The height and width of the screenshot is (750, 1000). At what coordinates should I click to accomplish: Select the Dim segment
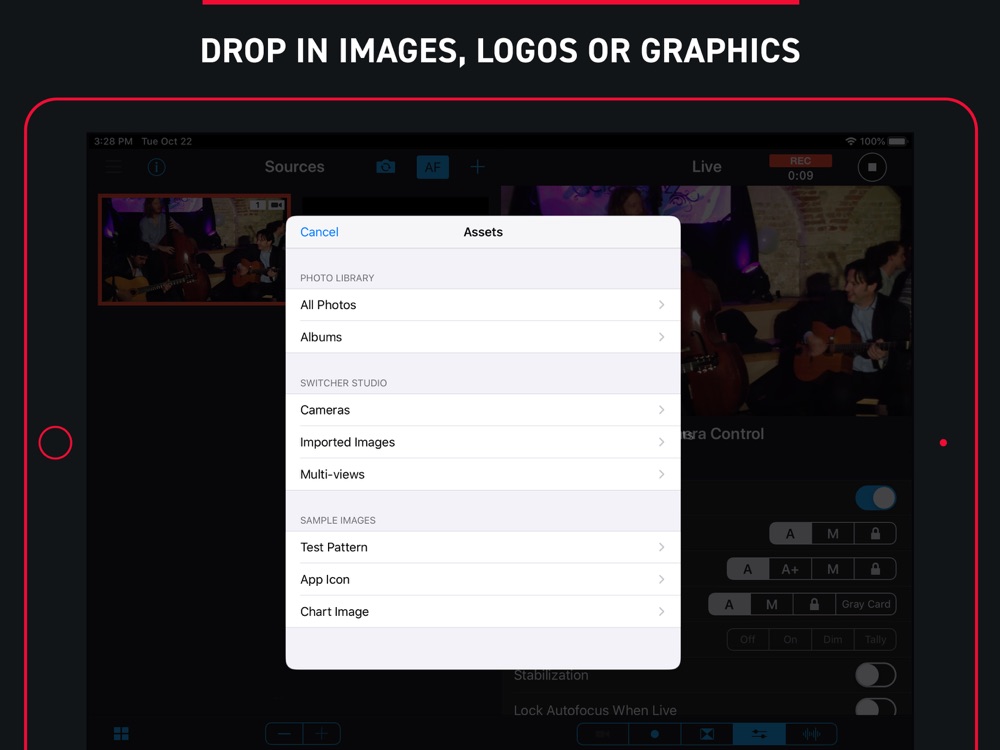(x=833, y=639)
